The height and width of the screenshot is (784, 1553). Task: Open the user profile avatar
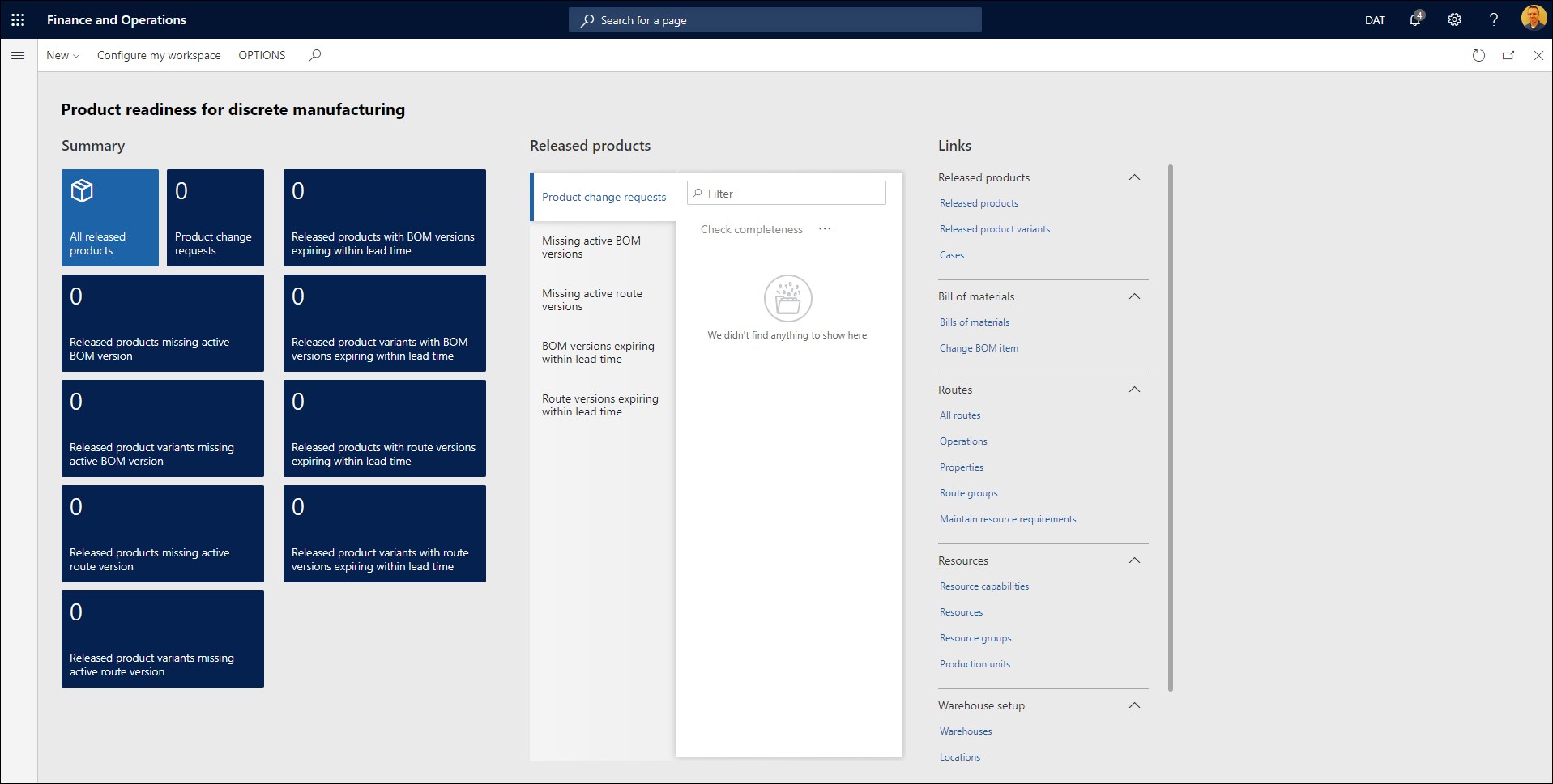tap(1533, 18)
